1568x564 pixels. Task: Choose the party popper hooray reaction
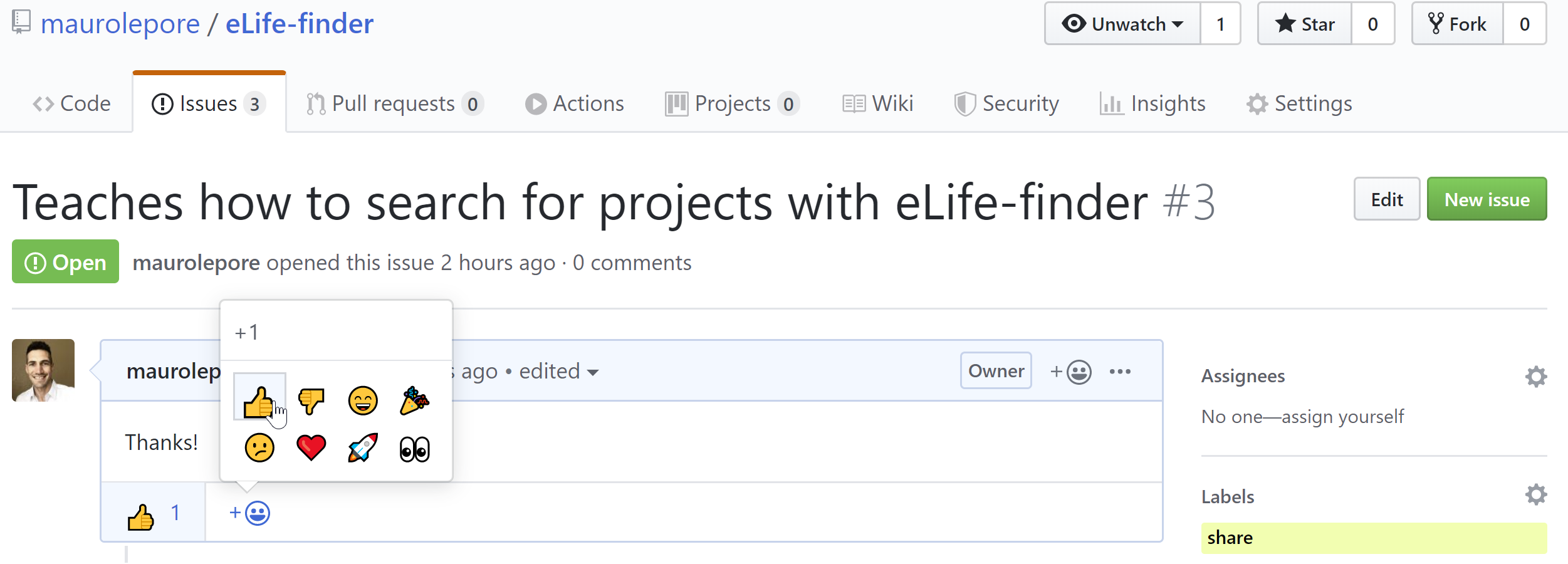click(x=414, y=401)
